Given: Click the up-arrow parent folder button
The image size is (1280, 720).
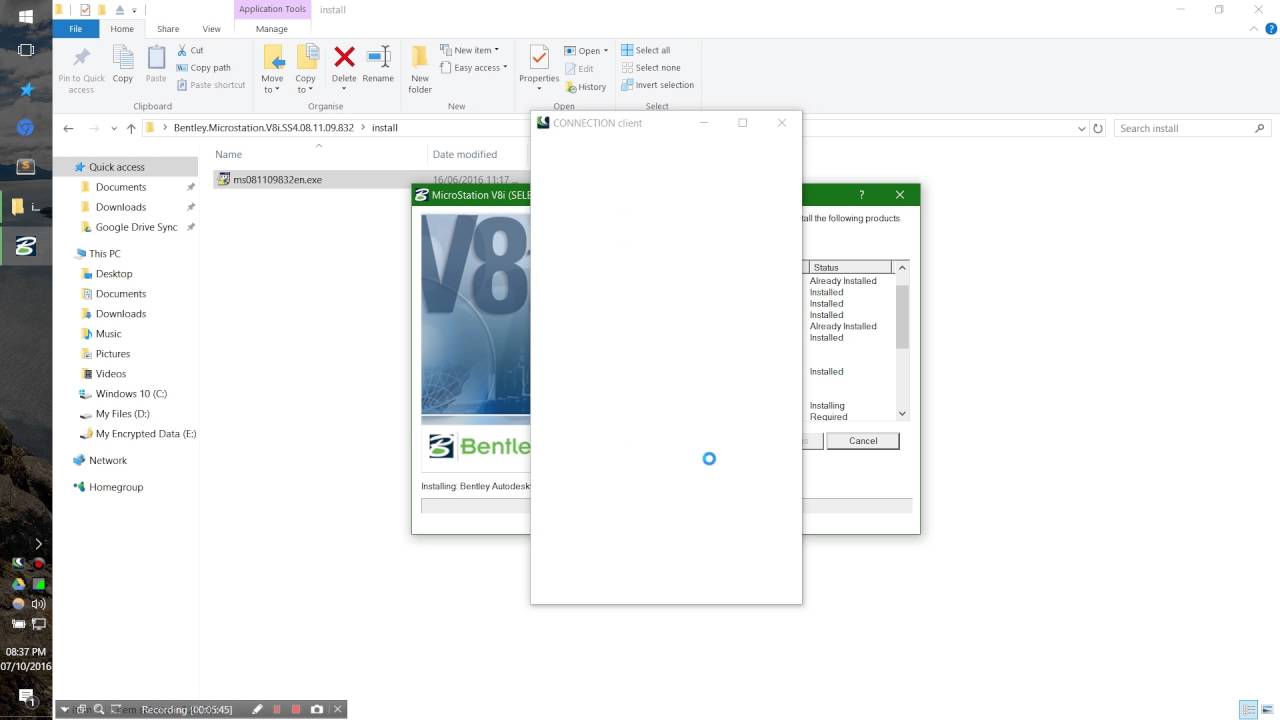Looking at the screenshot, I should (131, 128).
